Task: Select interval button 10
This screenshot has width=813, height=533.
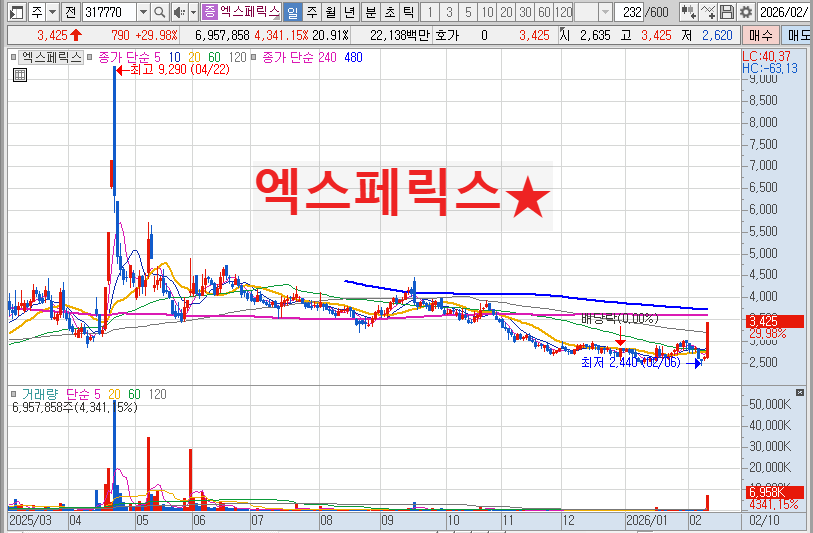Action: pyautogui.click(x=487, y=12)
